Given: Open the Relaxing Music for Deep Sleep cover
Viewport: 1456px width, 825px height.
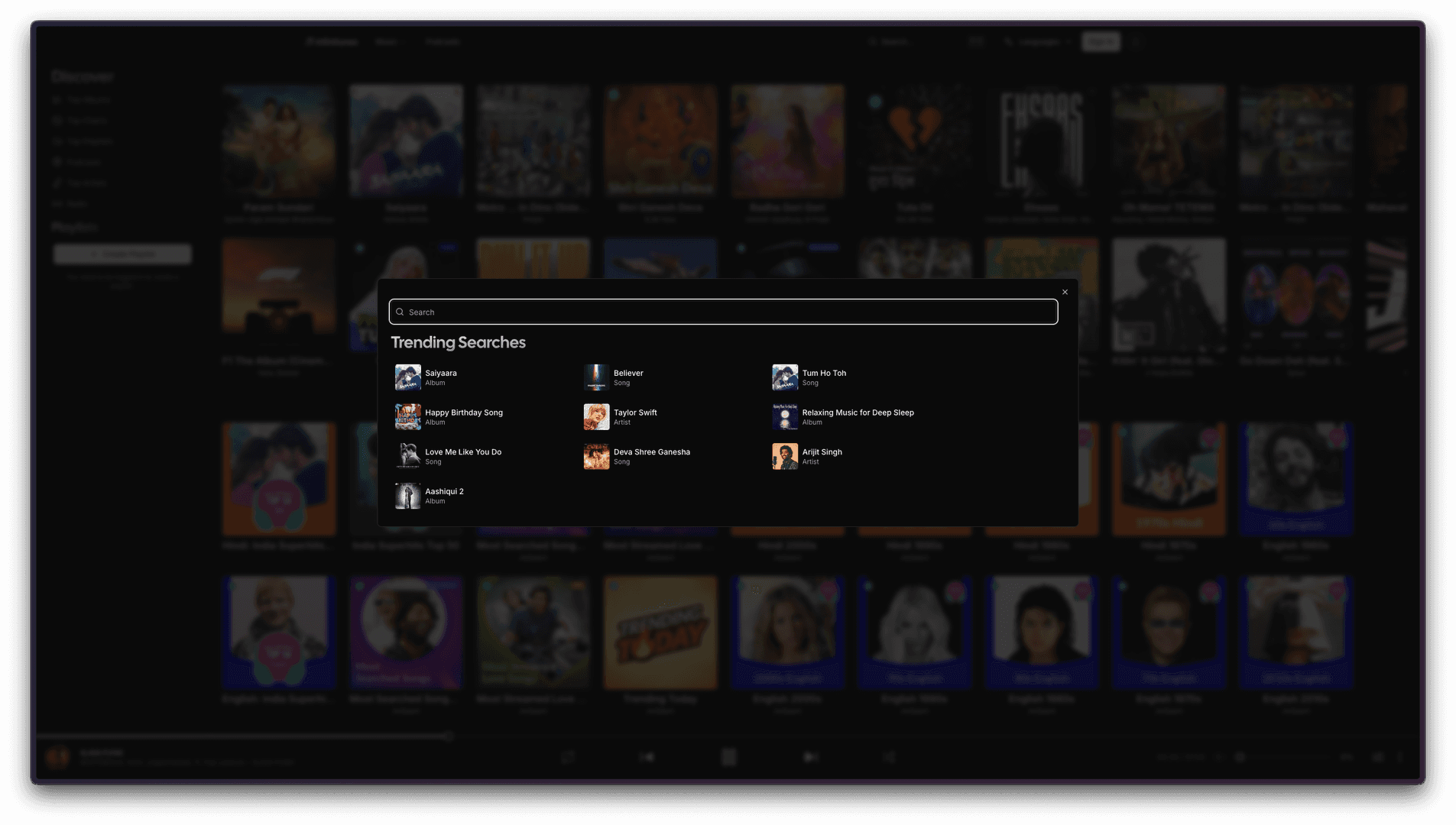Looking at the screenshot, I should (x=785, y=417).
